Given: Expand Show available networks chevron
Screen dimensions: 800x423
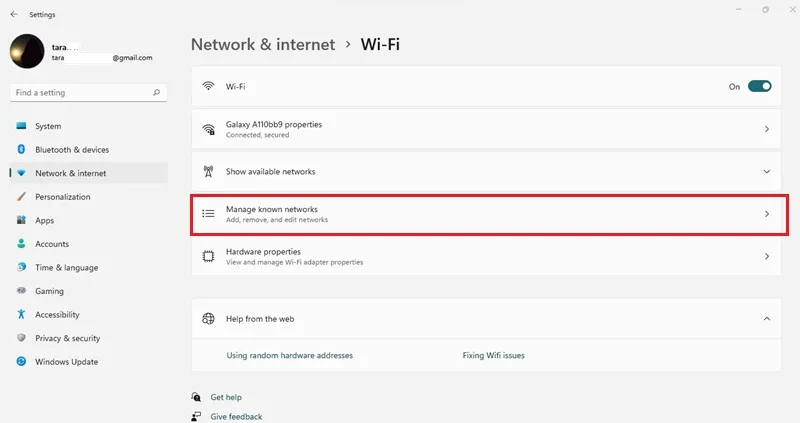Looking at the screenshot, I should [x=766, y=171].
